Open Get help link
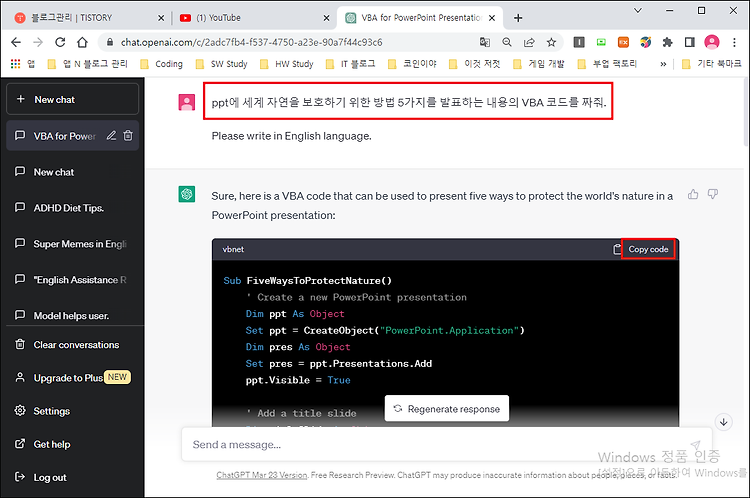750x498 pixels. [x=73, y=444]
